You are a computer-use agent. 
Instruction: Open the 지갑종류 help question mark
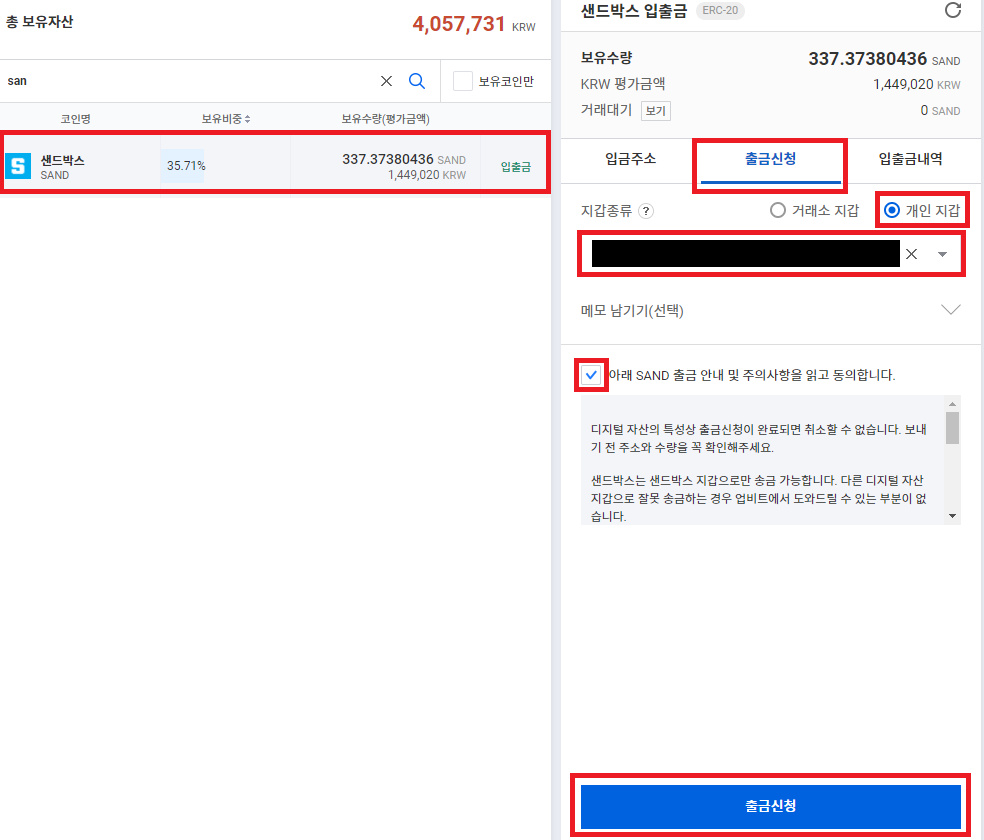coord(646,211)
